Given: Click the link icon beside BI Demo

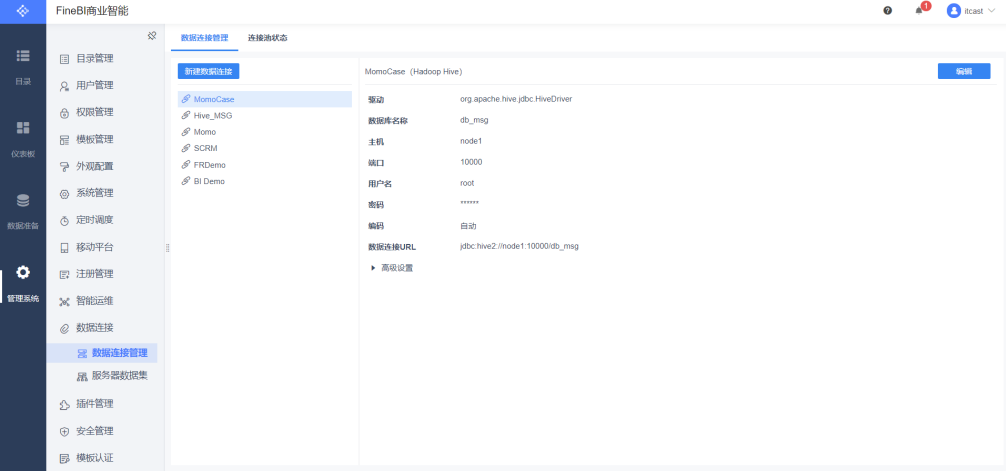Looking at the screenshot, I should [x=185, y=181].
